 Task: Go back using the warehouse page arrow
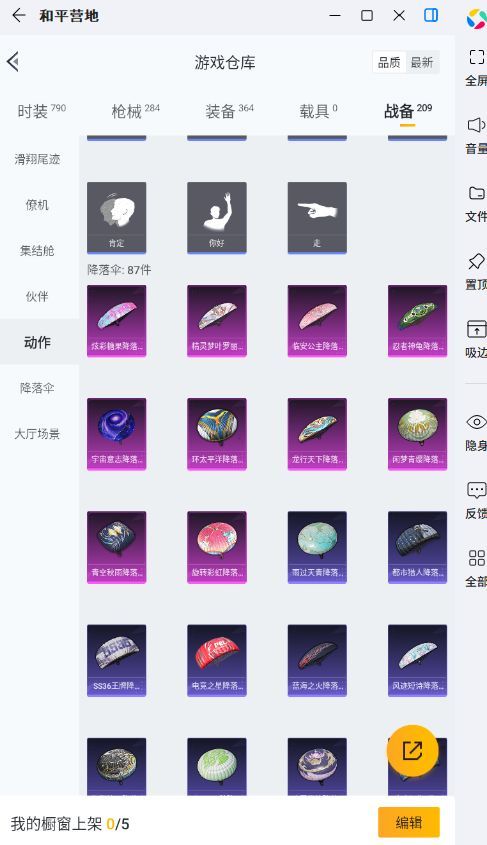[13, 61]
